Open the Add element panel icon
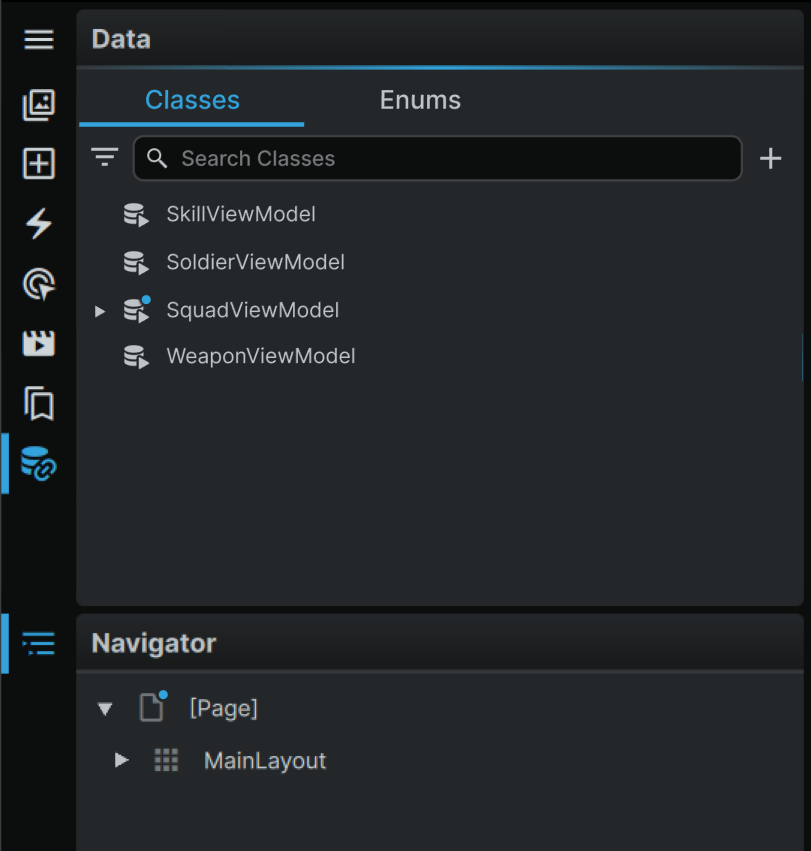Viewport: 811px width, 851px height. [x=39, y=163]
